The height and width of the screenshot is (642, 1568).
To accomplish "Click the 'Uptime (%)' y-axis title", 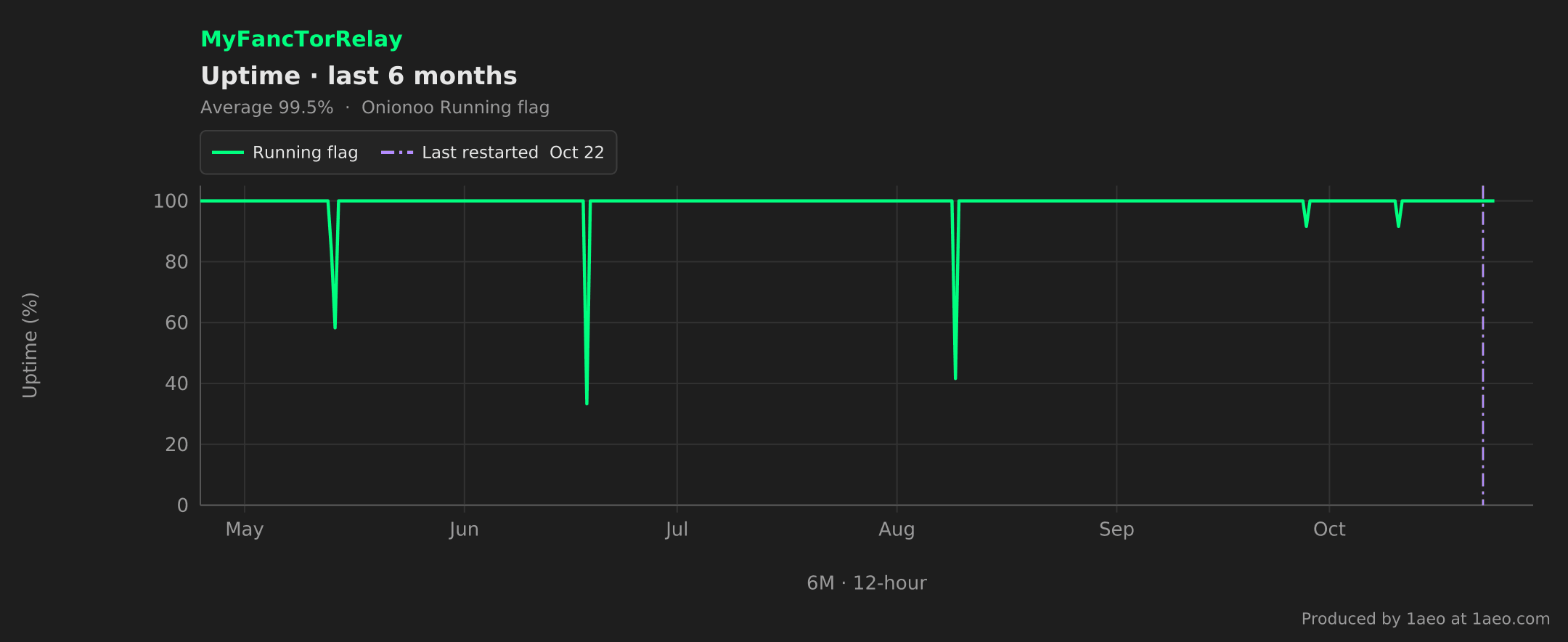I will pyautogui.click(x=30, y=345).
